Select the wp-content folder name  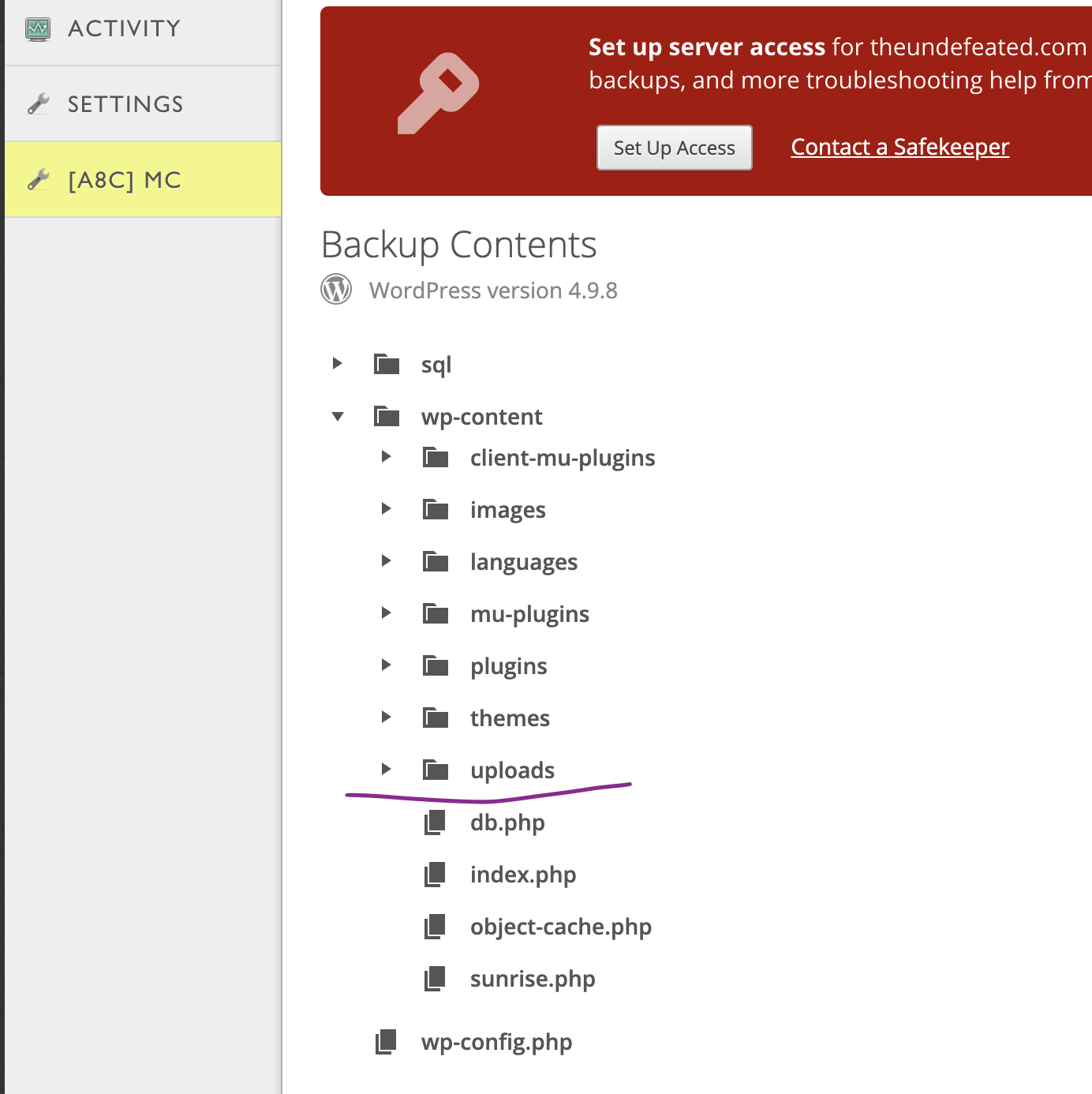(x=482, y=417)
